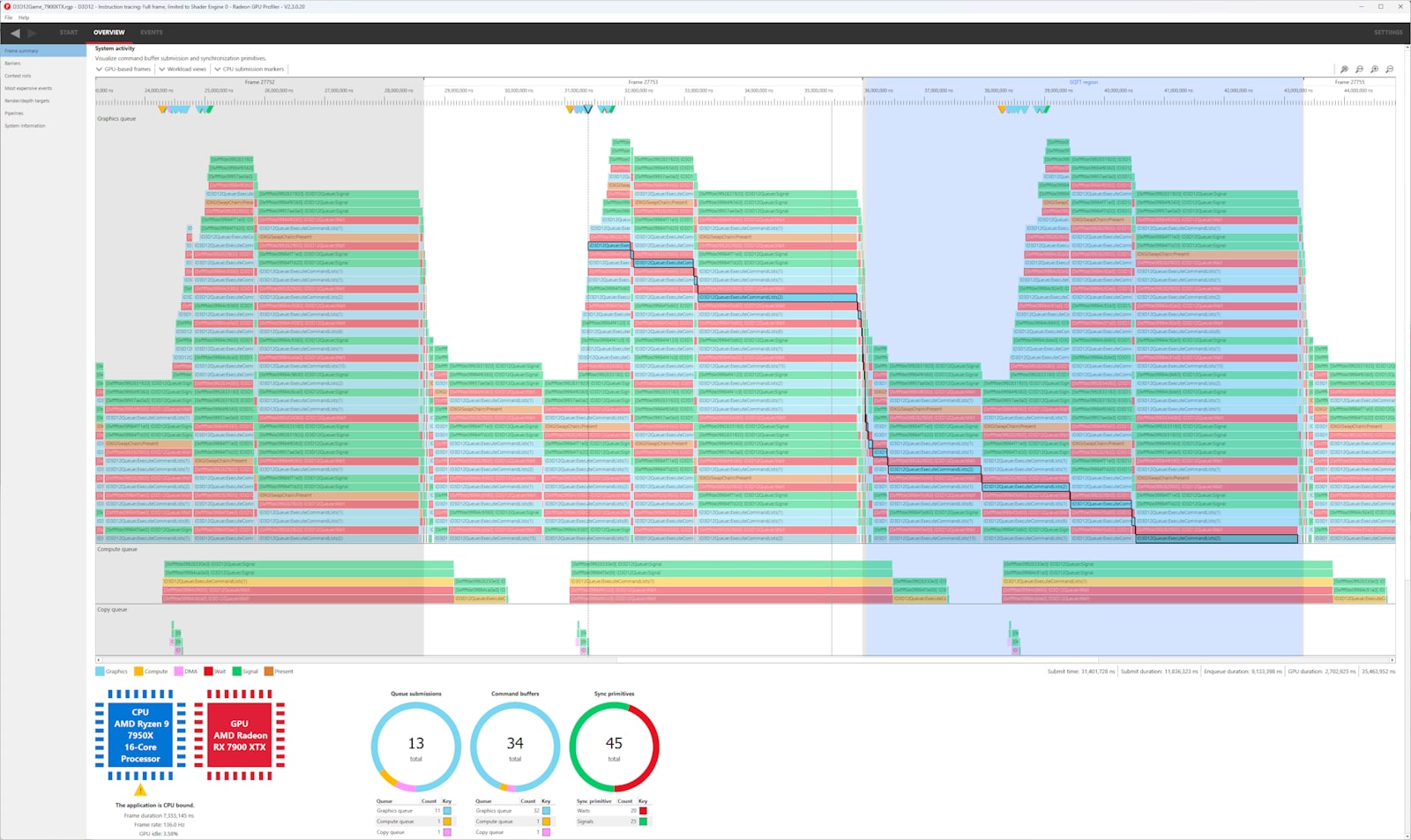1411x840 pixels.
Task: Select Barriers in the left sidebar
Action: [x=12, y=63]
